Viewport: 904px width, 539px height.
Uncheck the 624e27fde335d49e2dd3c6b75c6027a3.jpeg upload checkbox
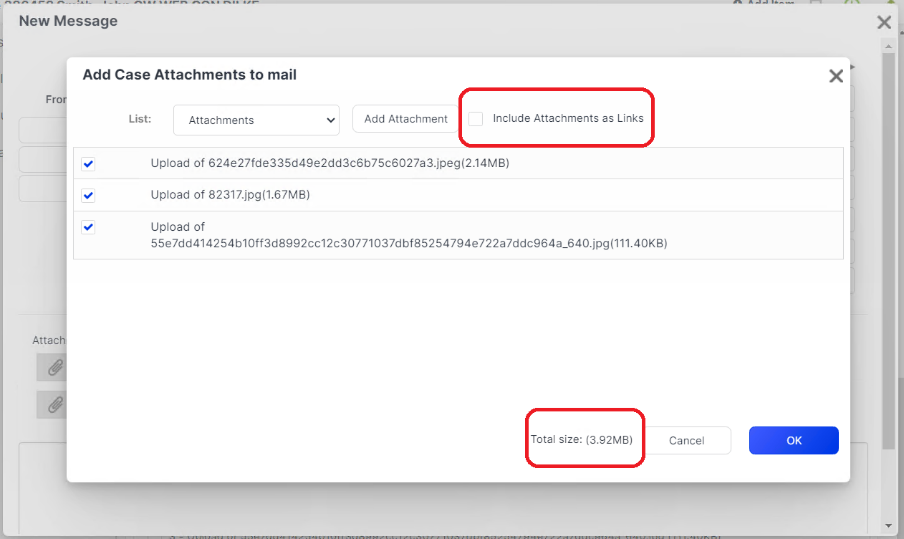[x=88, y=164]
